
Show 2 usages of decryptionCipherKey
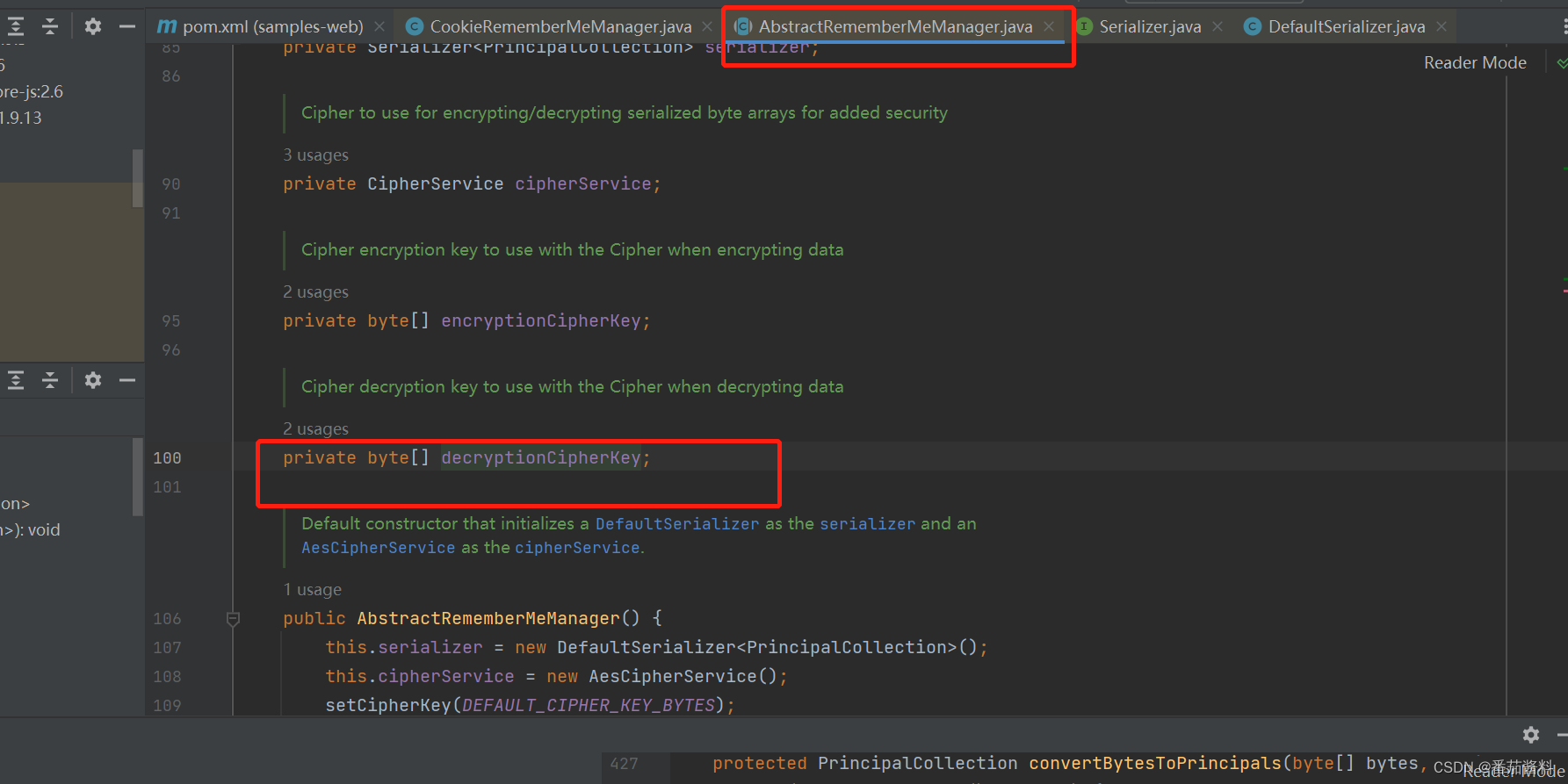pos(315,429)
